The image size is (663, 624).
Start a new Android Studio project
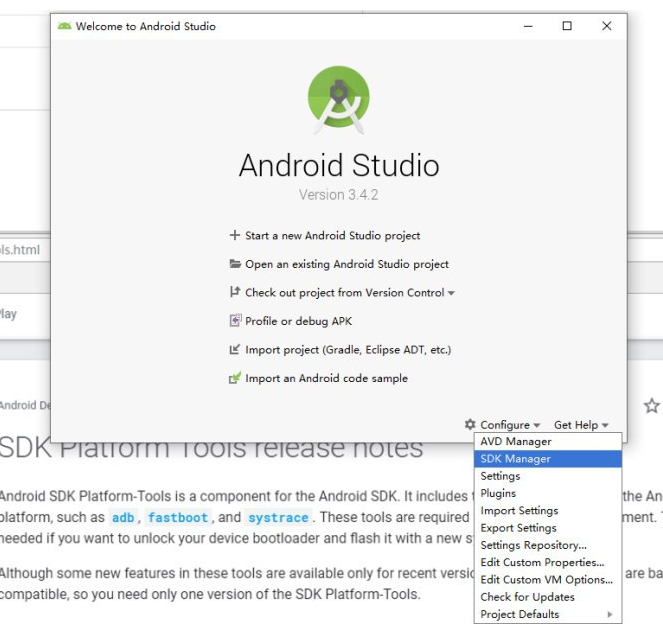coord(332,235)
